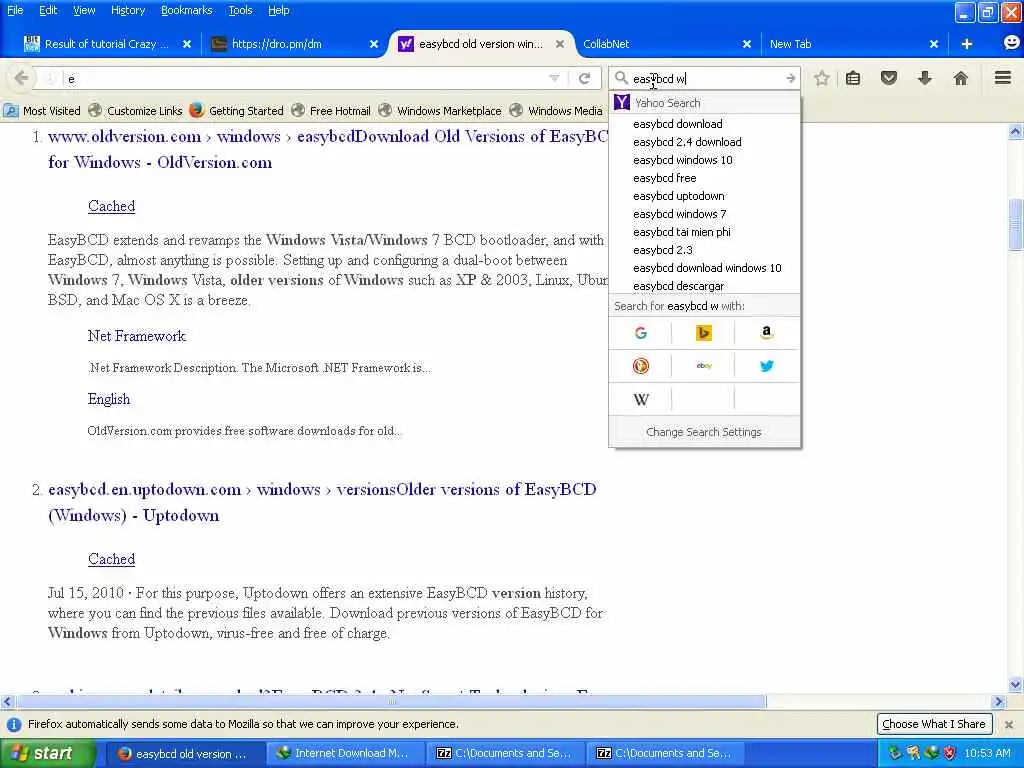Click the search magnifier icon
The width and height of the screenshot is (1024, 768).
pyautogui.click(x=621, y=78)
